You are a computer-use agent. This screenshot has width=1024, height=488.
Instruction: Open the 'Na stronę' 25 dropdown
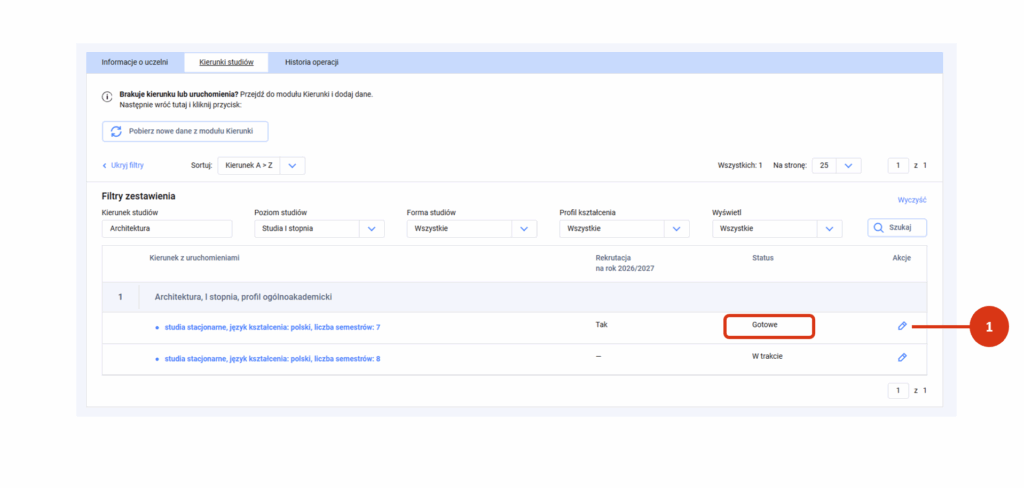tap(836, 165)
